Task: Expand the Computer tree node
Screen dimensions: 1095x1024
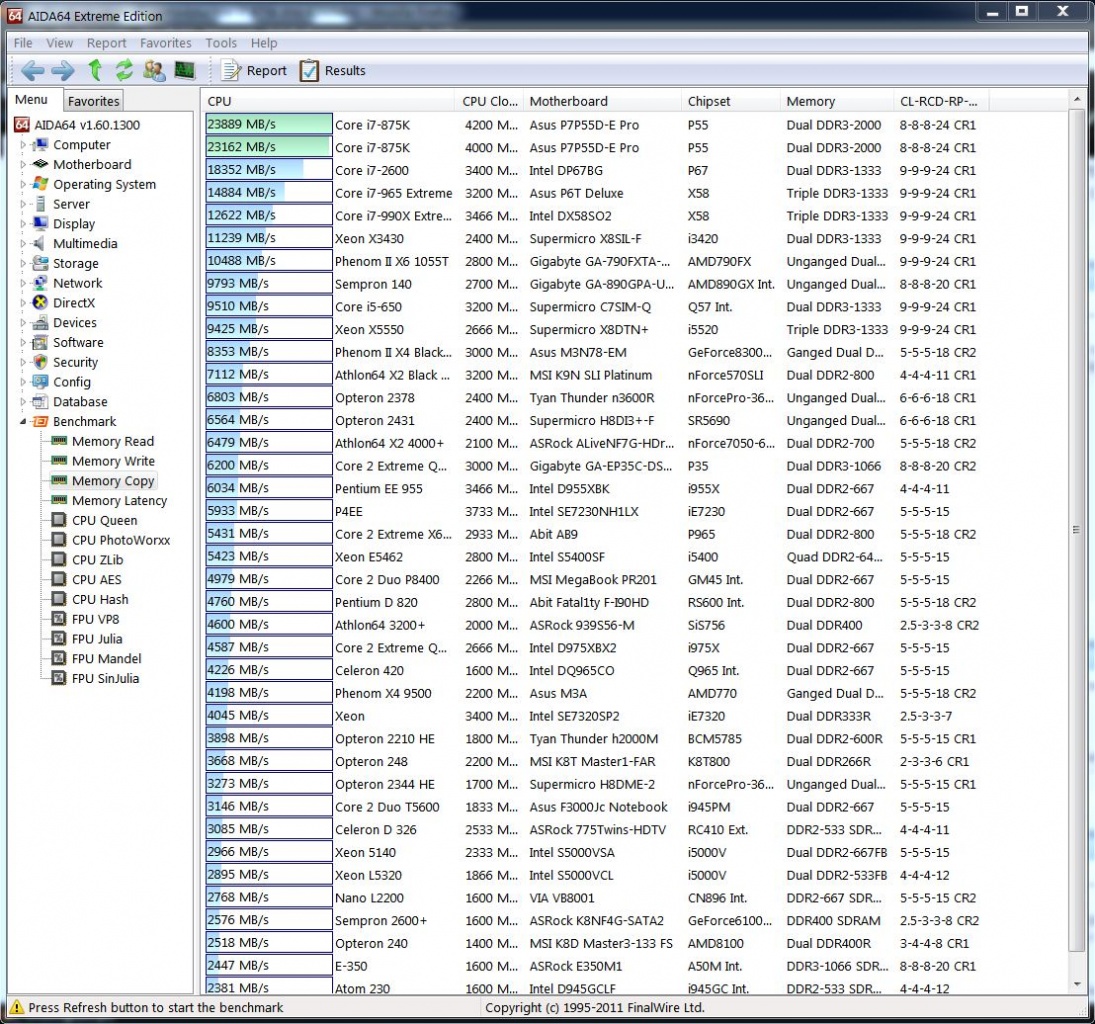Action: pos(23,145)
